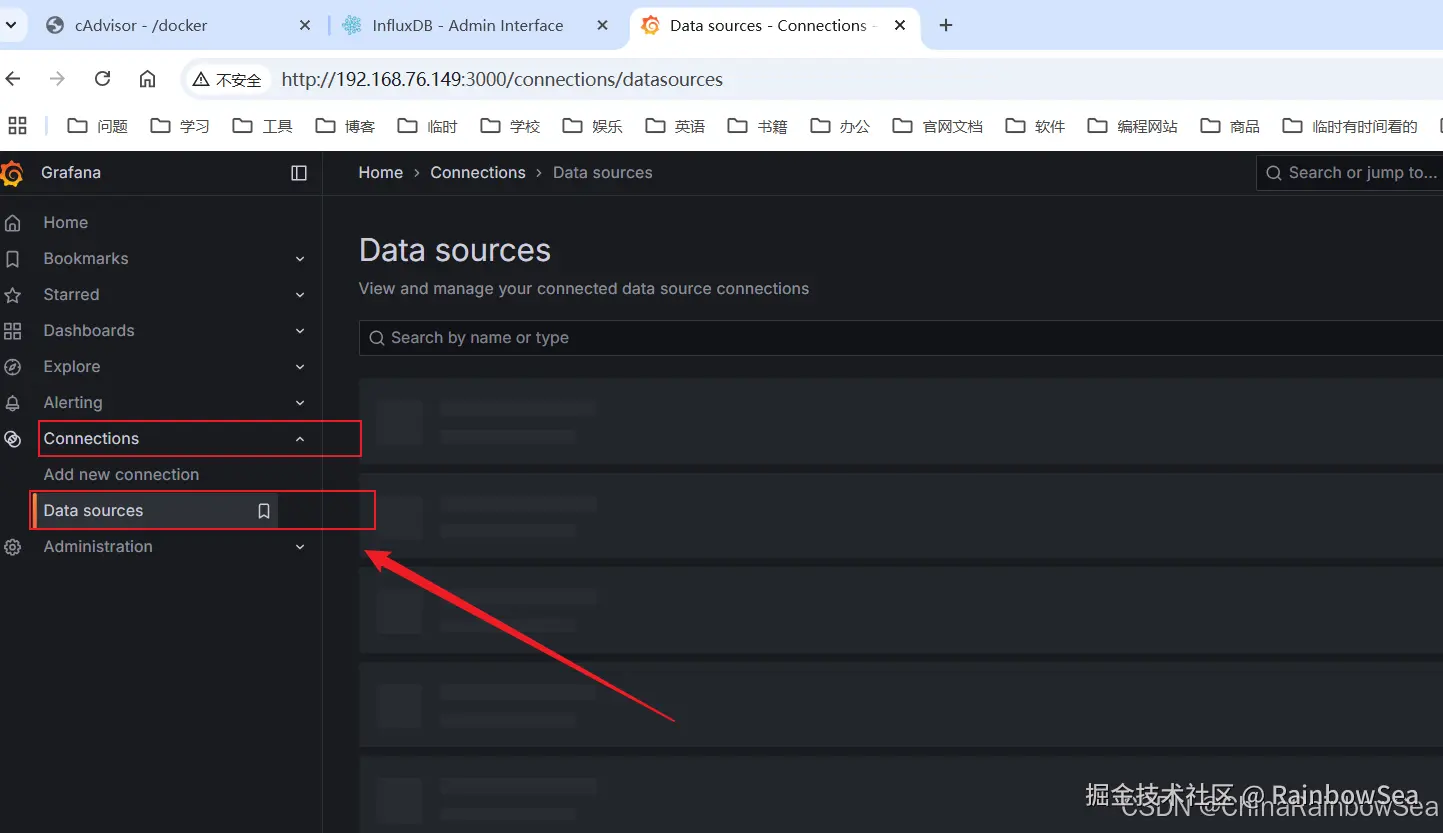Click the Search by name or type box
Screen dimensions: 1443x833
(900, 338)
